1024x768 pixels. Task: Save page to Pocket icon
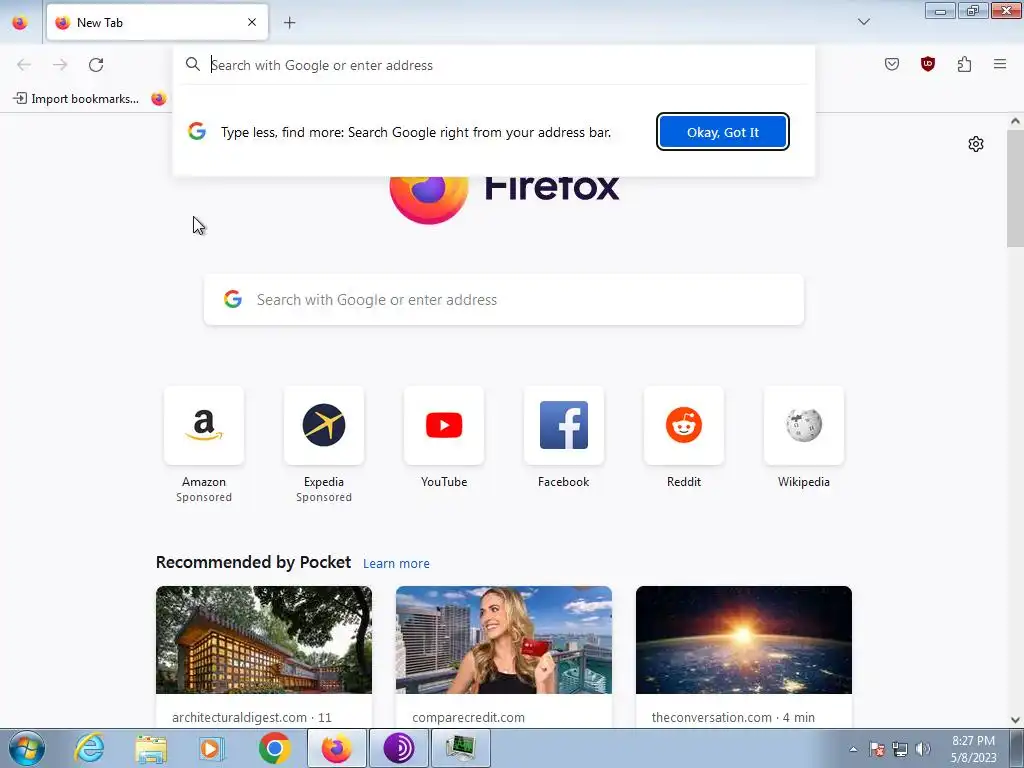coord(891,64)
